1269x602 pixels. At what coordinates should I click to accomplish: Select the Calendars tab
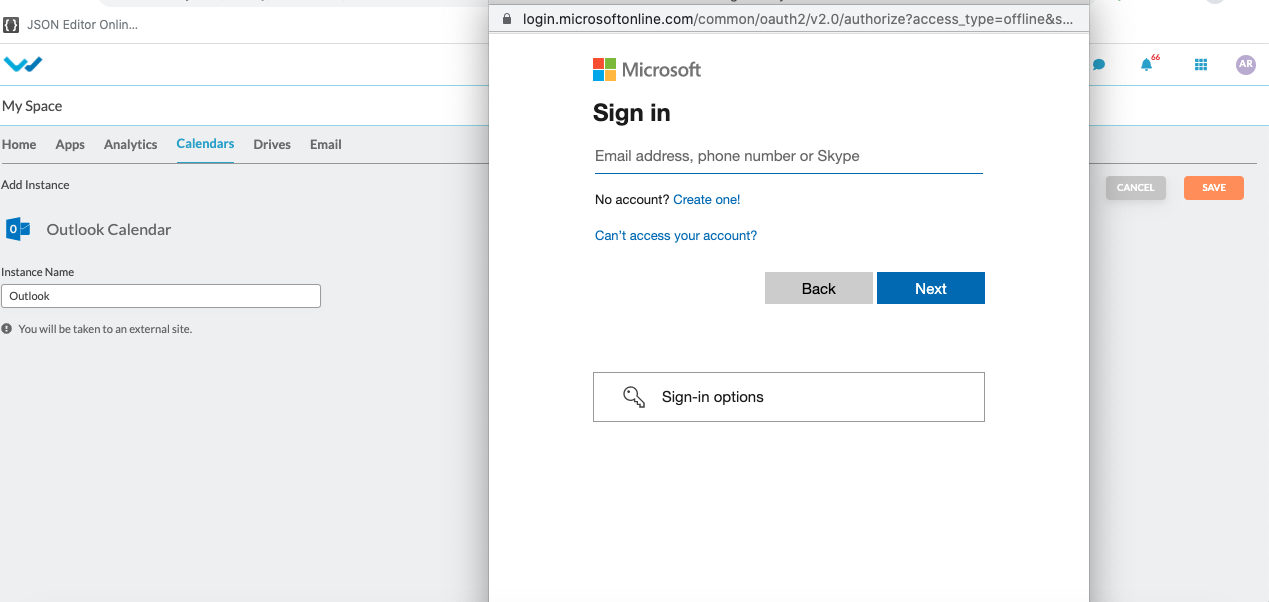205,144
